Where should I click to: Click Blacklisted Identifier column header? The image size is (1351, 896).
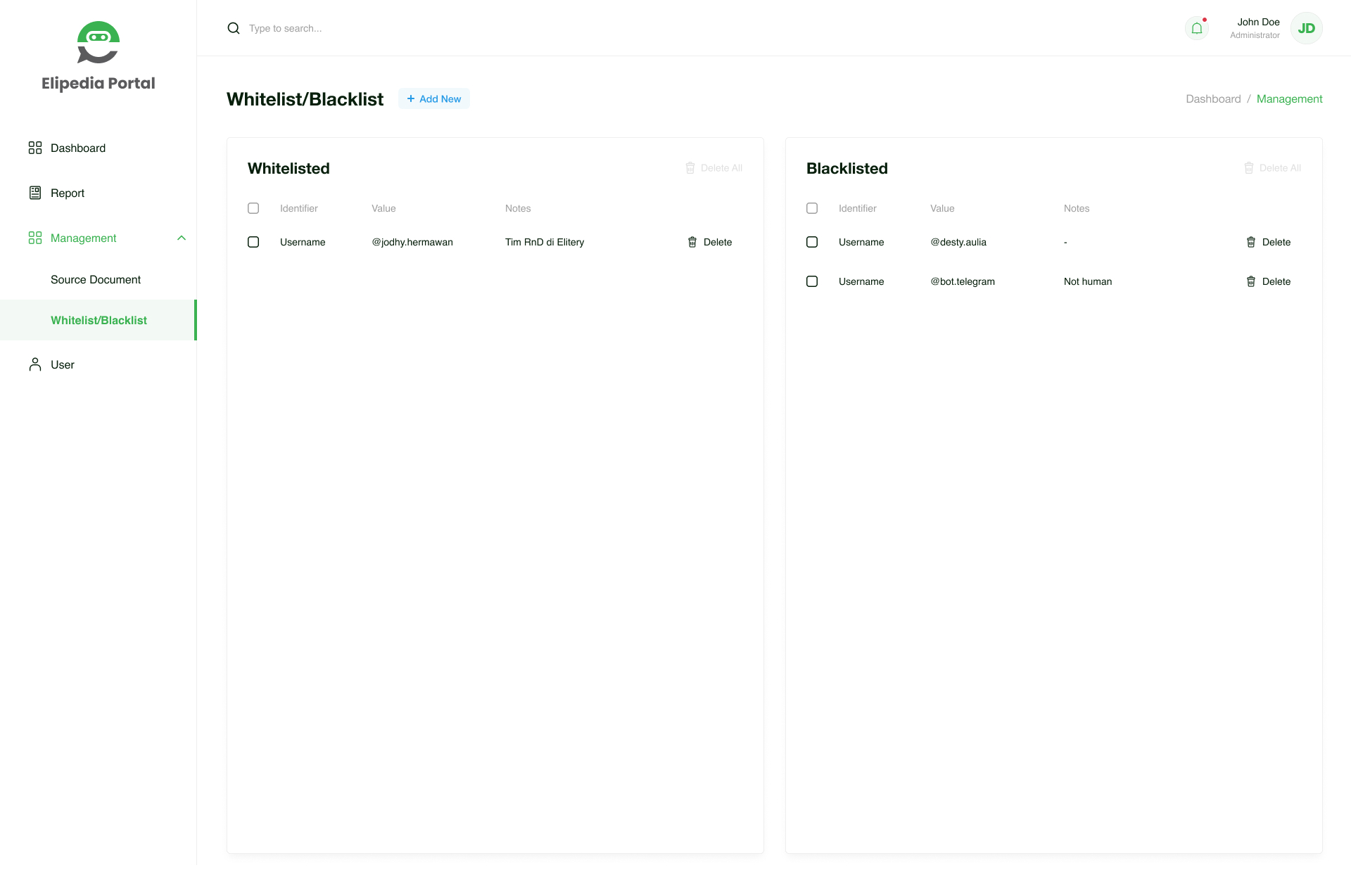point(858,208)
